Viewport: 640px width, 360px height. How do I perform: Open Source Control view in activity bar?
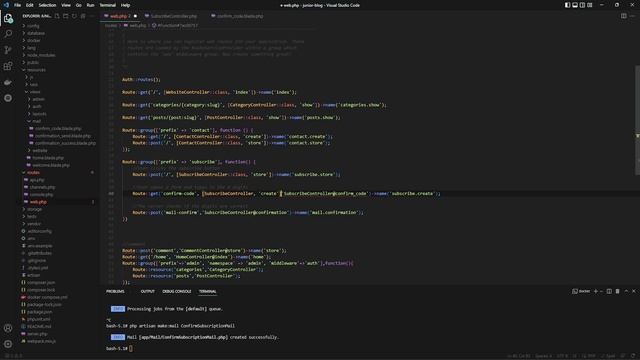click(x=8, y=50)
